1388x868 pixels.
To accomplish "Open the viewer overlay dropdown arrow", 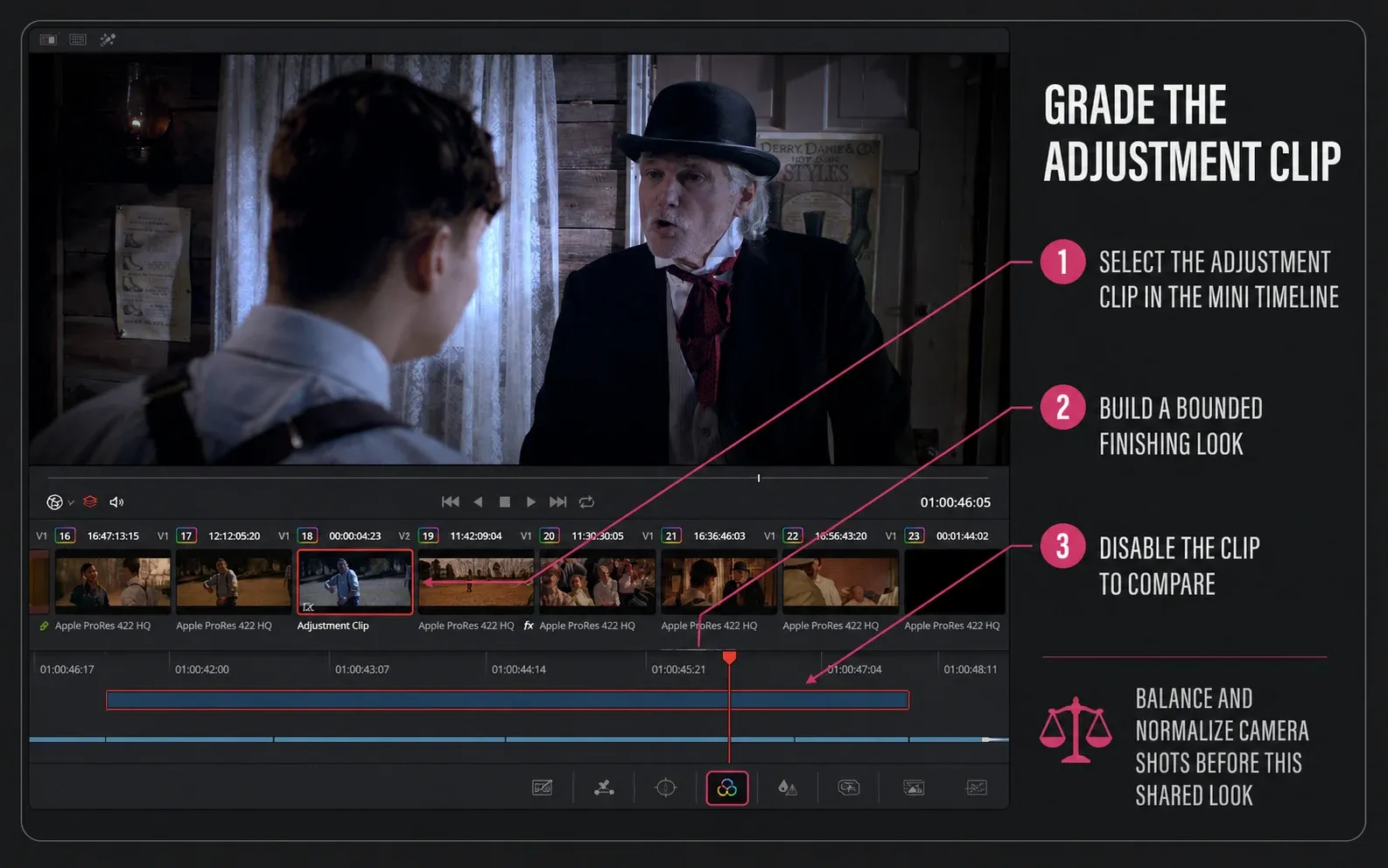I will tap(71, 503).
